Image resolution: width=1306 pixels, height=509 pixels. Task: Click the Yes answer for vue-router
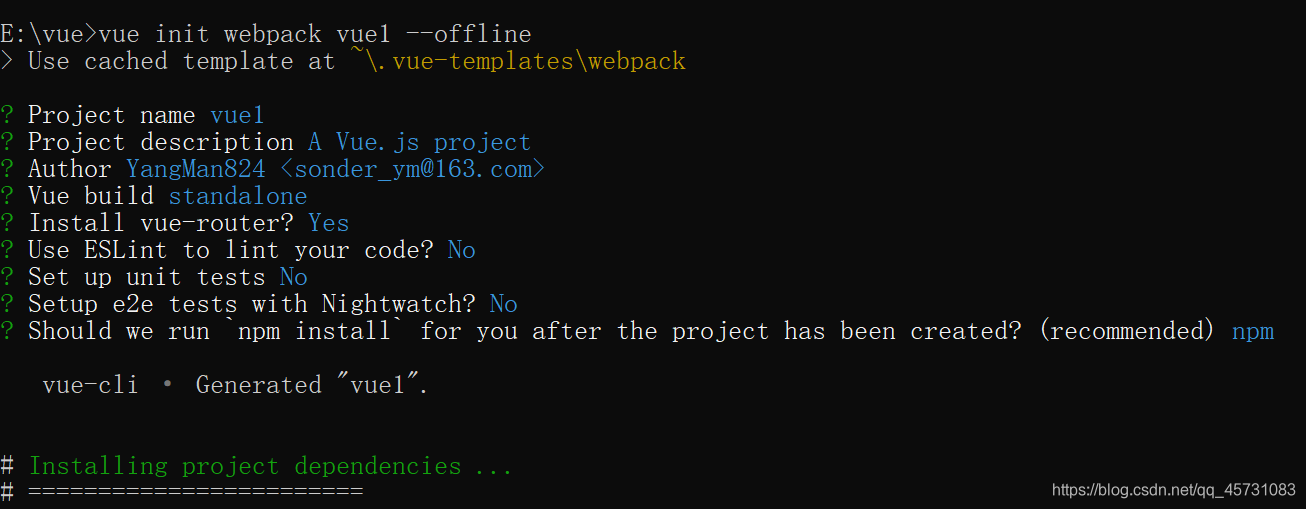[x=329, y=223]
